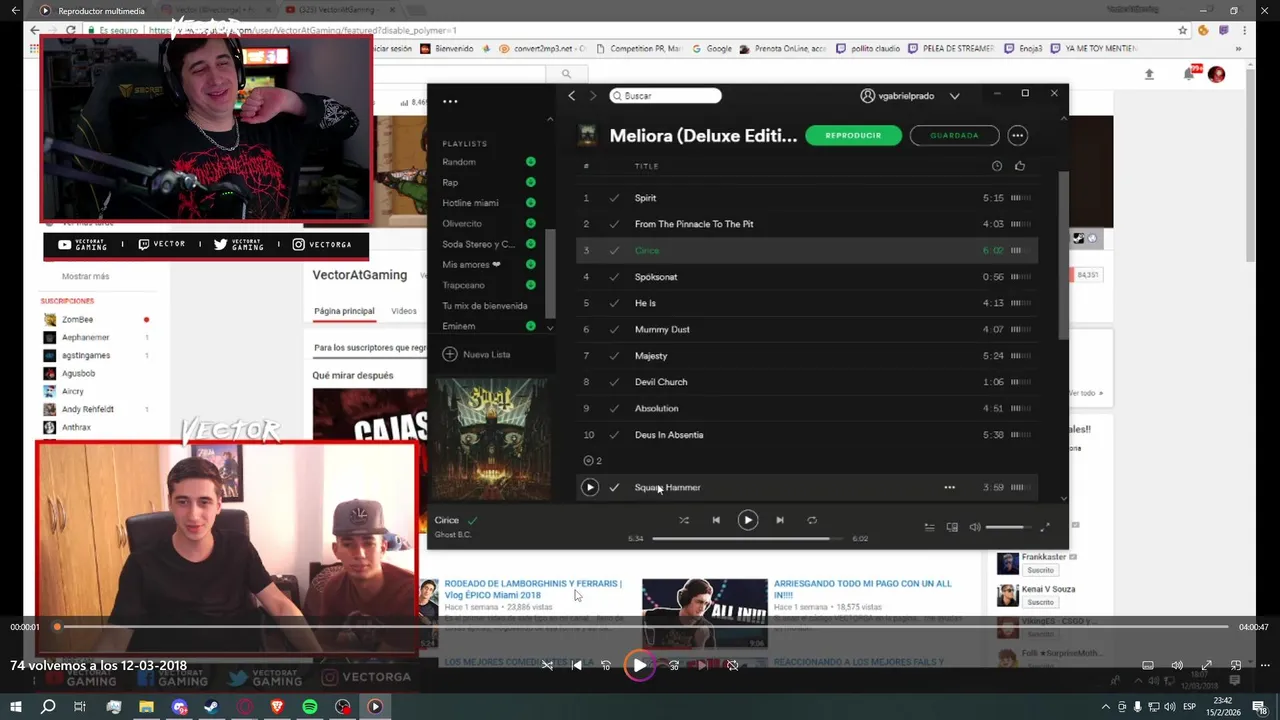Image resolution: width=1280 pixels, height=720 pixels.
Task: Play the current song in Spotify
Action: [x=748, y=520]
